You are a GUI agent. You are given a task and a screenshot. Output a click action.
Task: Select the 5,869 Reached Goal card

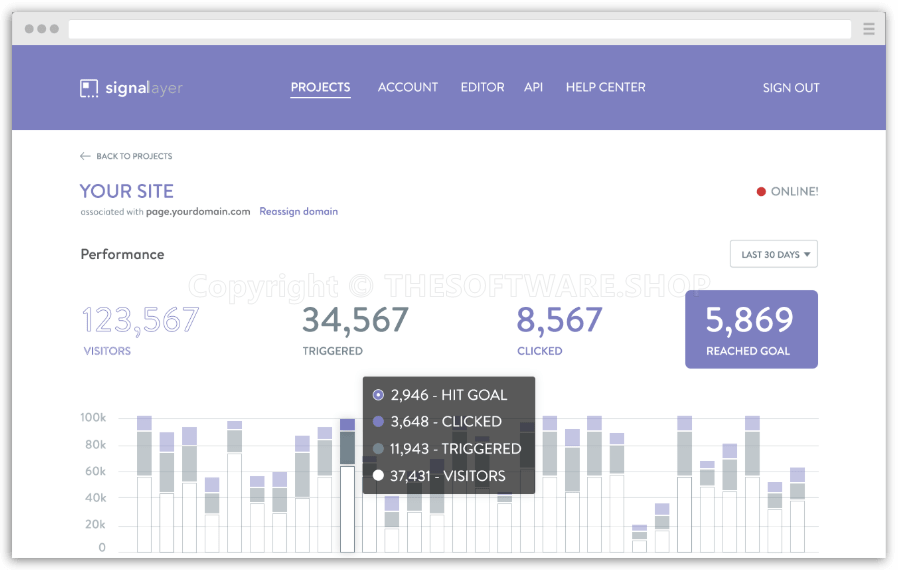(751, 329)
